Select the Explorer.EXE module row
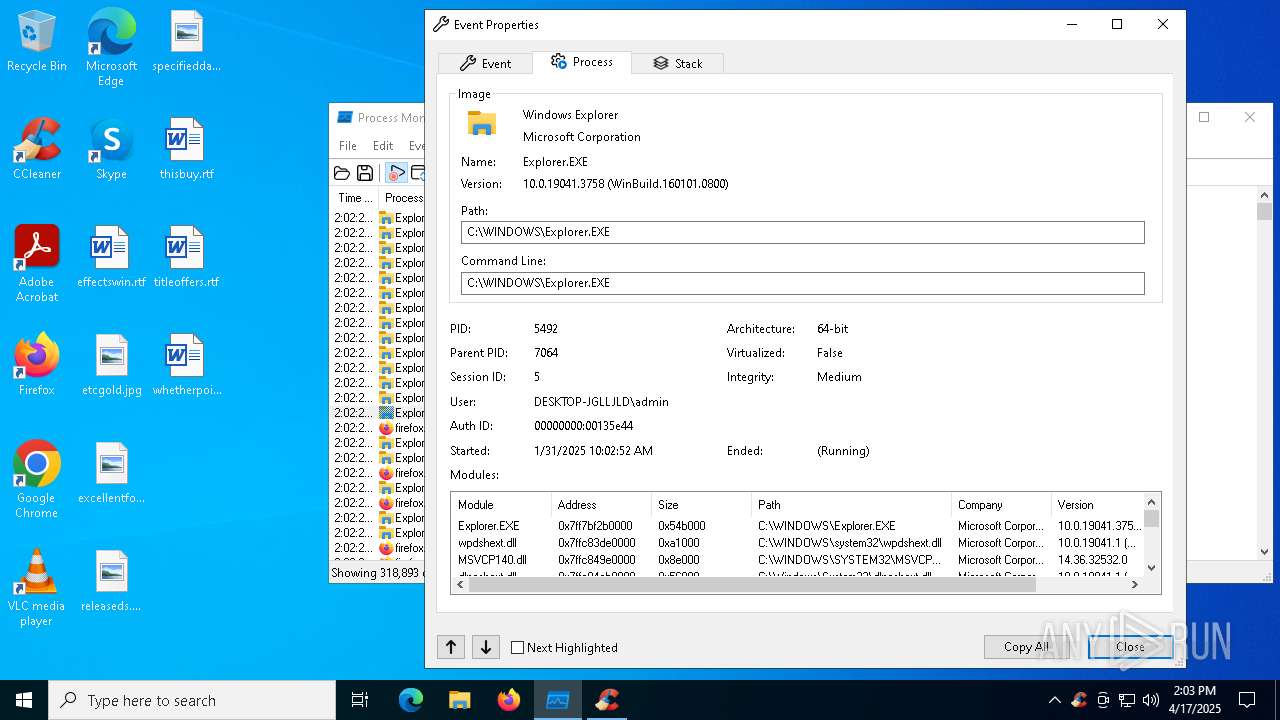This screenshot has width=1280, height=720. [x=797, y=526]
